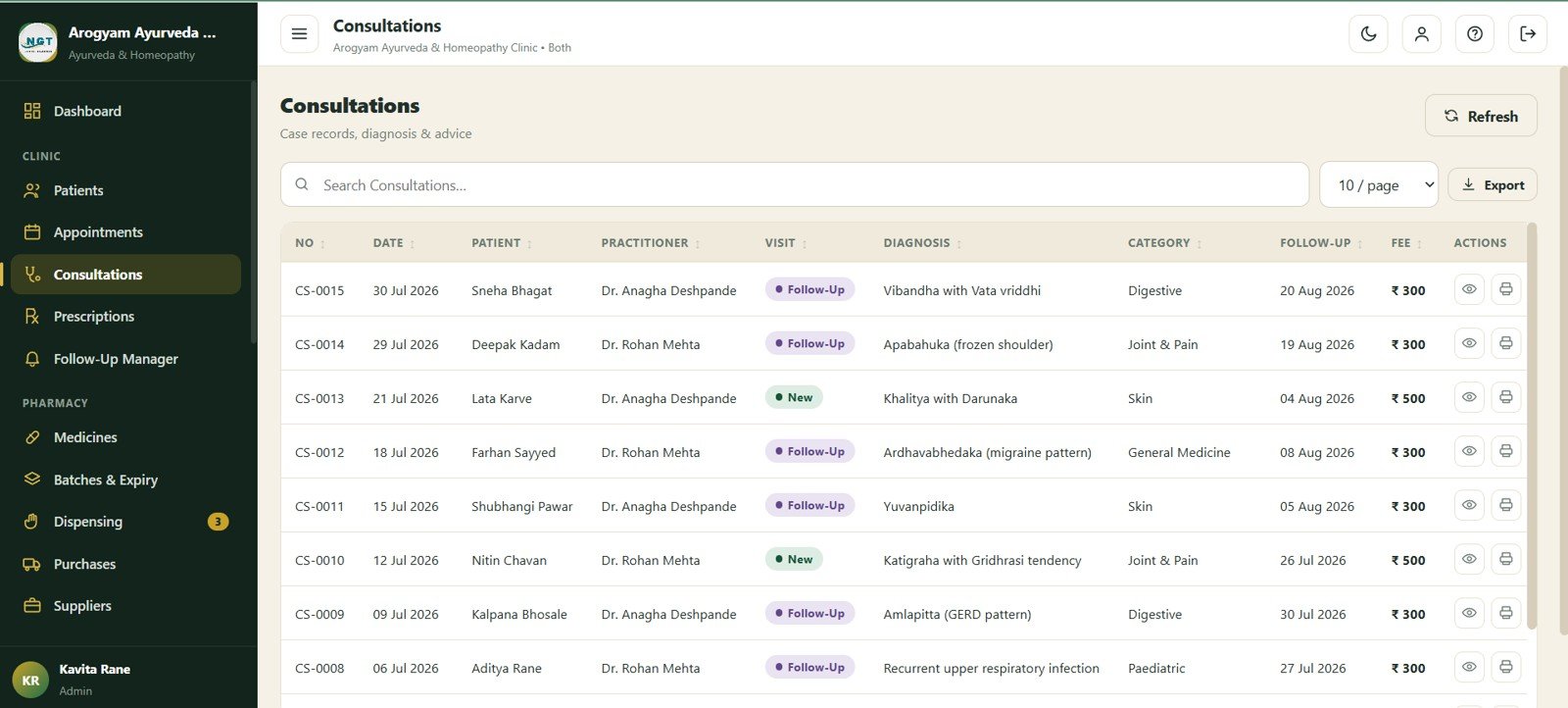Viewport: 1568px width, 708px height.
Task: Select patient name Deepak Kadam
Action: tap(515, 344)
